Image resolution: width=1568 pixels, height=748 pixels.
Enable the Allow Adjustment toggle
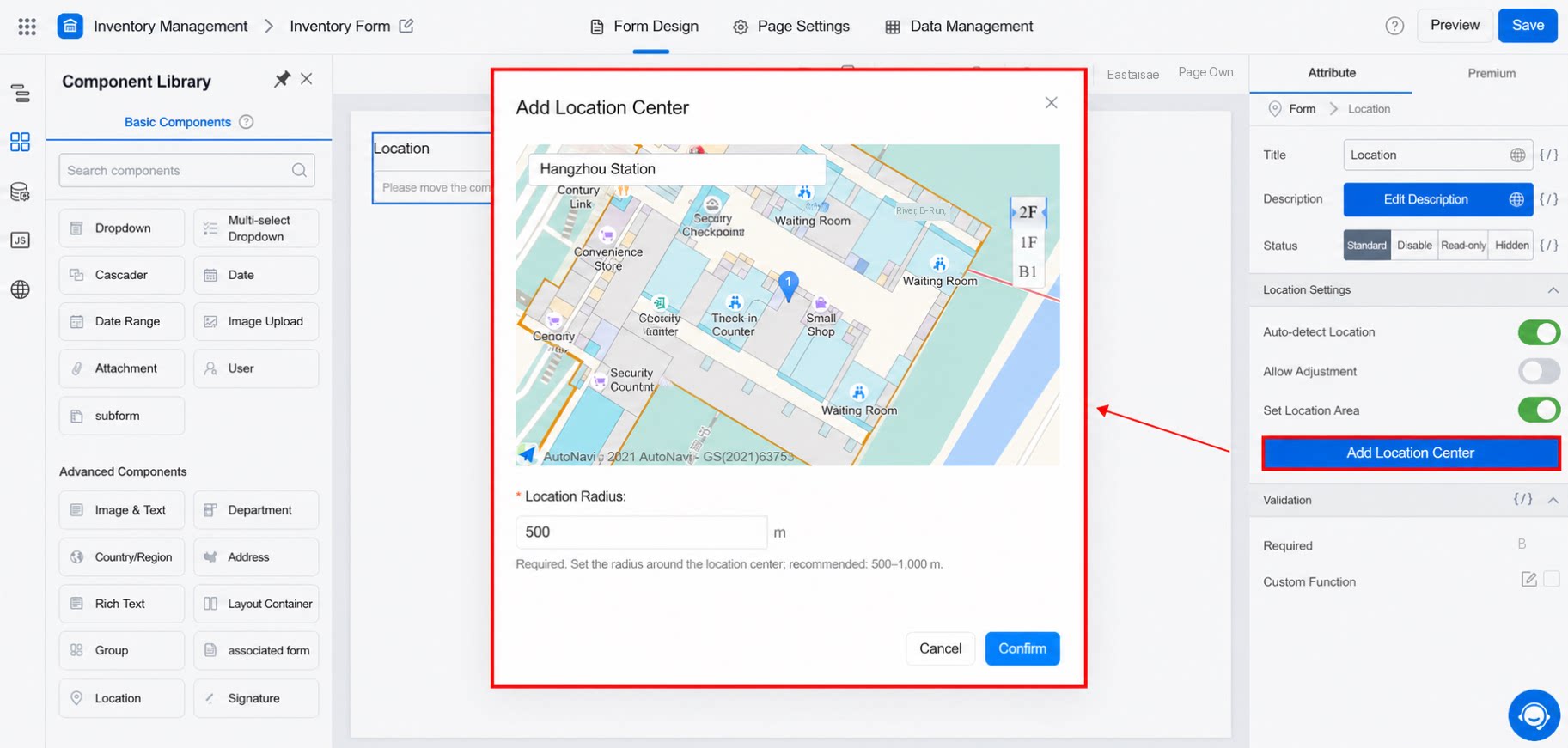click(1539, 371)
